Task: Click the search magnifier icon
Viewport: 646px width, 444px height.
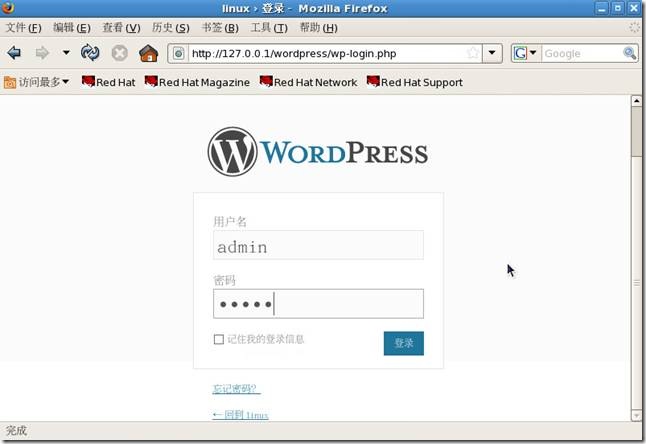Action: 630,53
